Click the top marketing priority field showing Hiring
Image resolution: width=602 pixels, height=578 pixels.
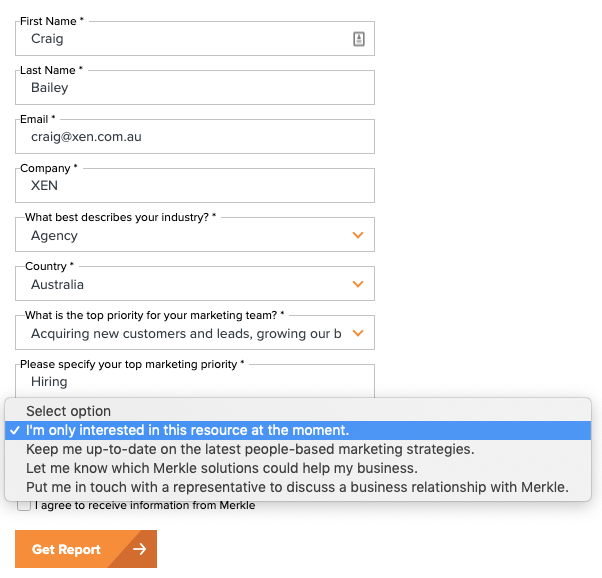pyautogui.click(x=195, y=381)
